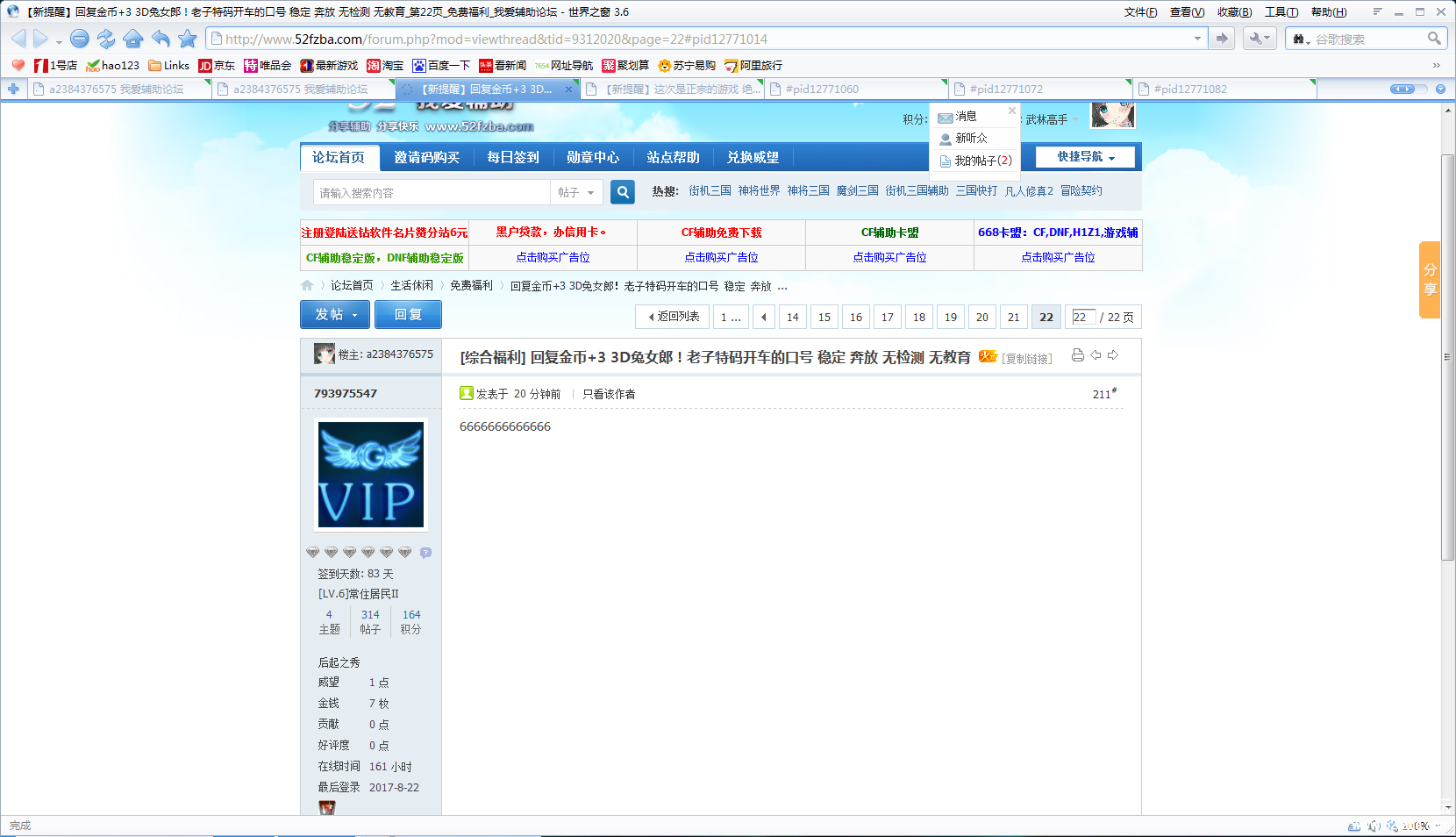Click the previous page arrow in pagination
This screenshot has width=1456, height=837.
[764, 317]
